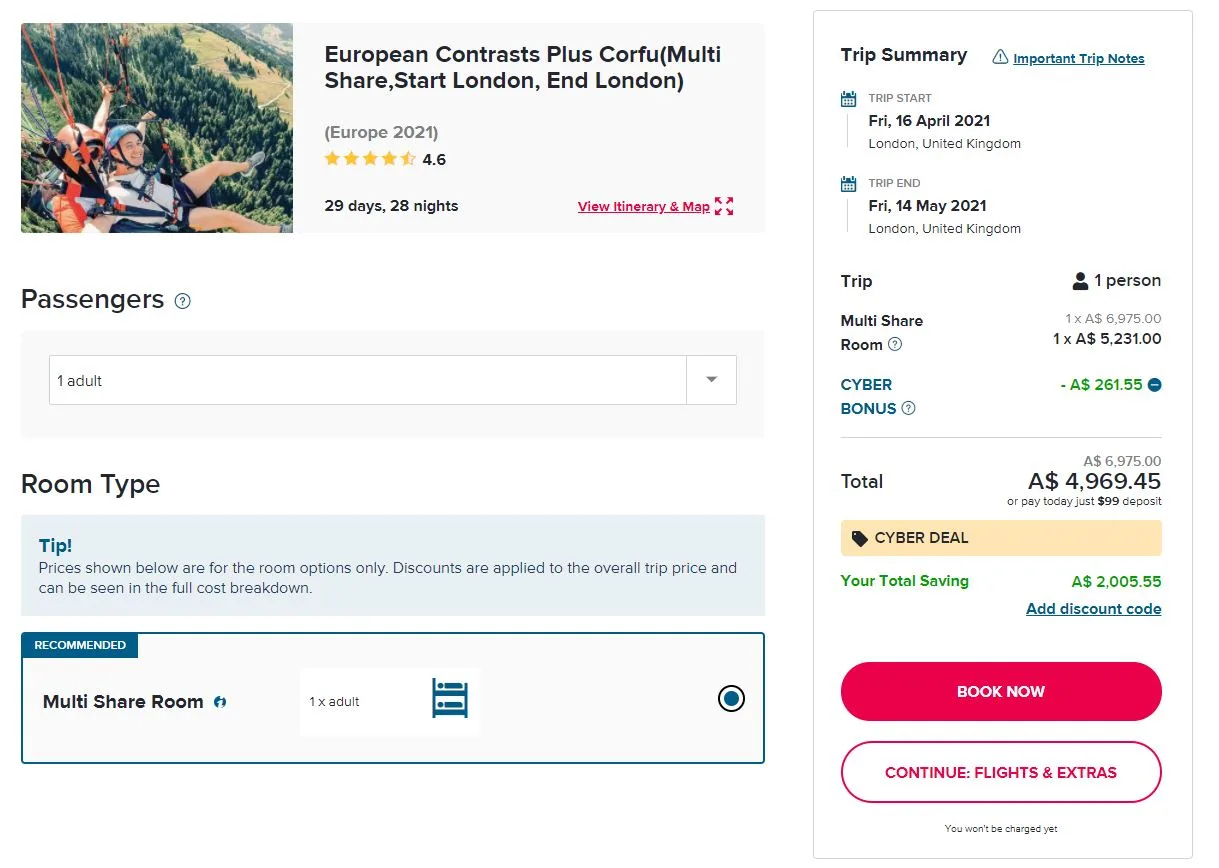The height and width of the screenshot is (868, 1219).
Task: Click the warning icon beside Important Trip Notes
Action: pos(1000,58)
